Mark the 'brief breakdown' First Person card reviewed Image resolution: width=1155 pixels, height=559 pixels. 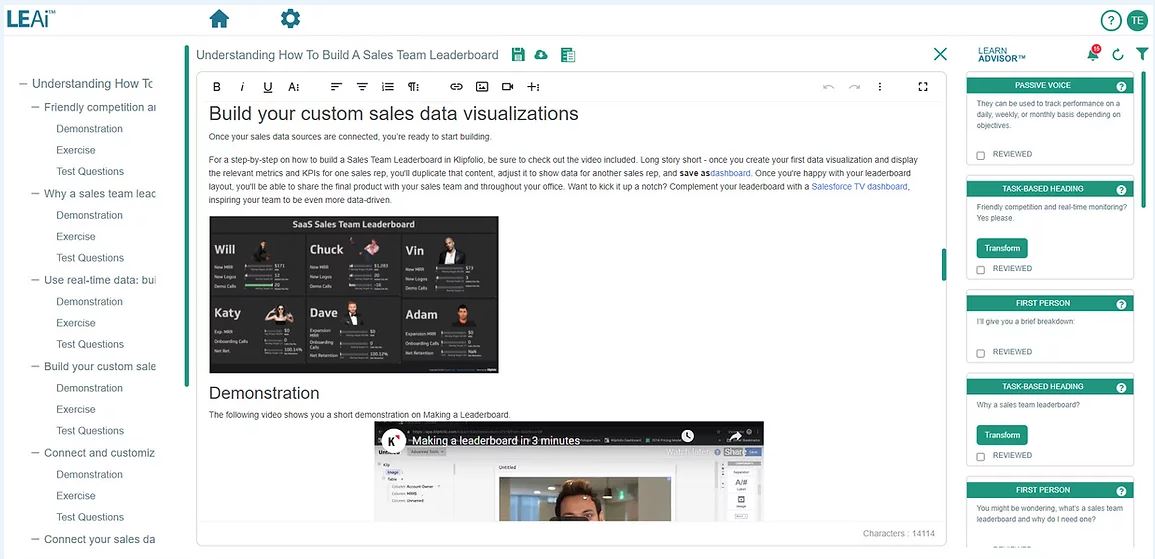point(981,353)
